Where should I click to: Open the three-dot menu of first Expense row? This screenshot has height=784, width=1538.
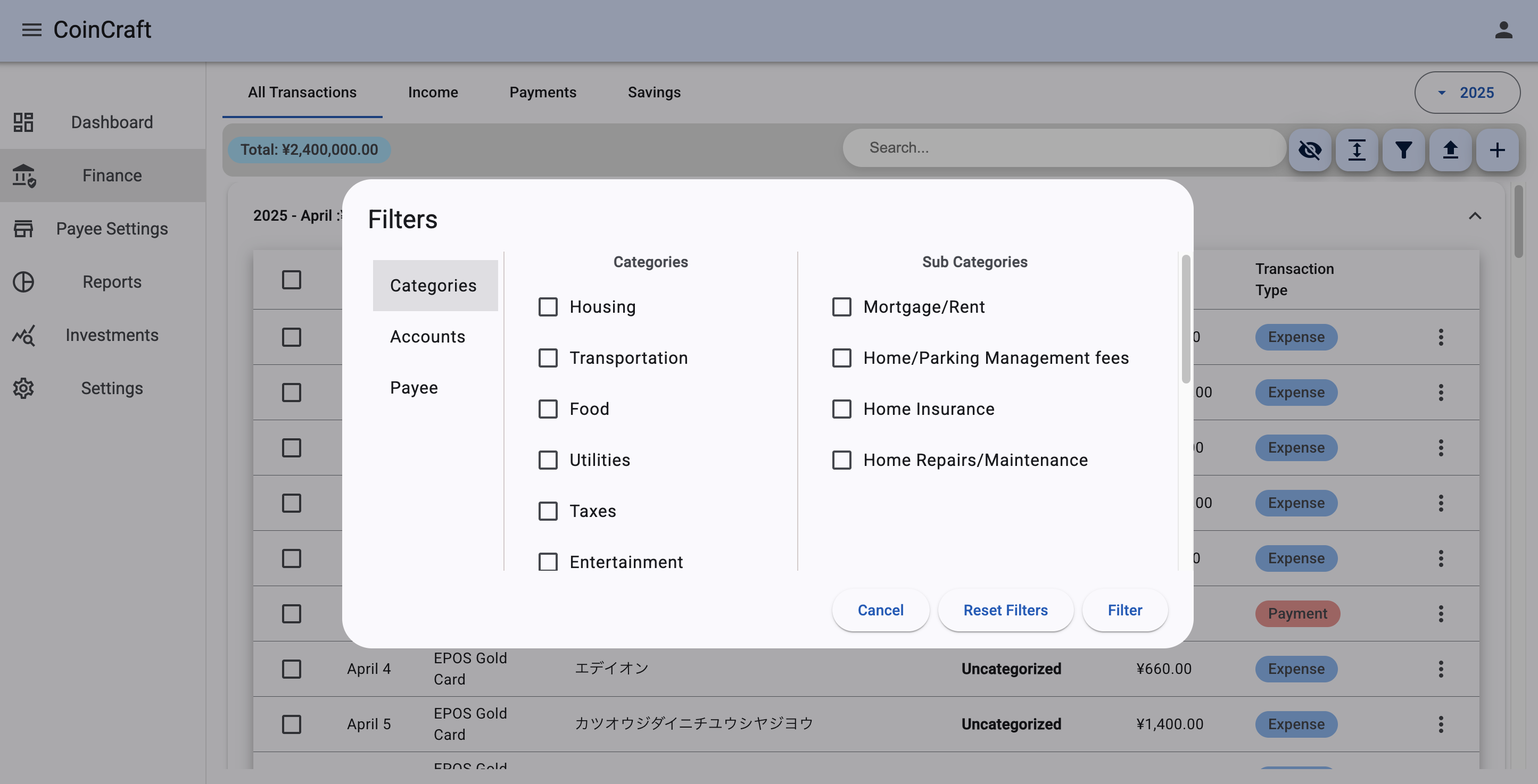tap(1441, 337)
